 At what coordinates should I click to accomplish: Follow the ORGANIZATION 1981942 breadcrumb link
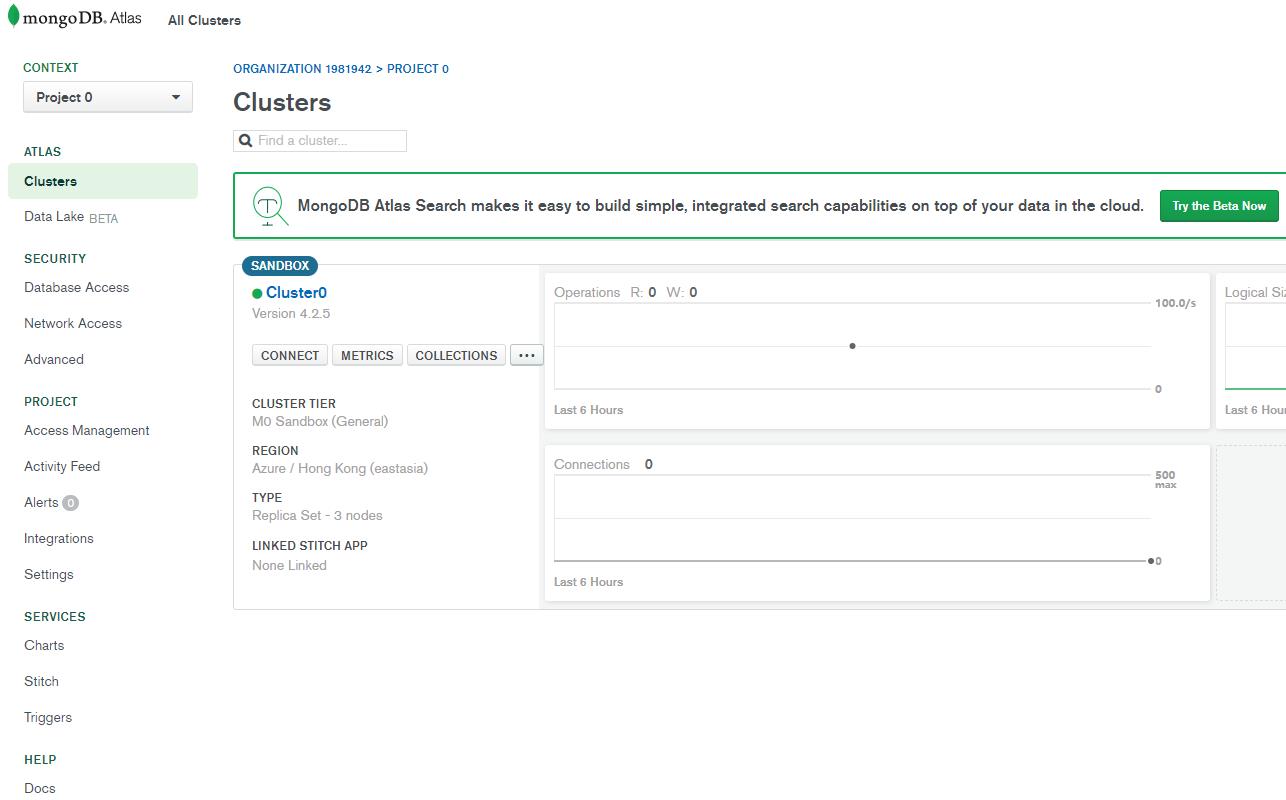[302, 69]
